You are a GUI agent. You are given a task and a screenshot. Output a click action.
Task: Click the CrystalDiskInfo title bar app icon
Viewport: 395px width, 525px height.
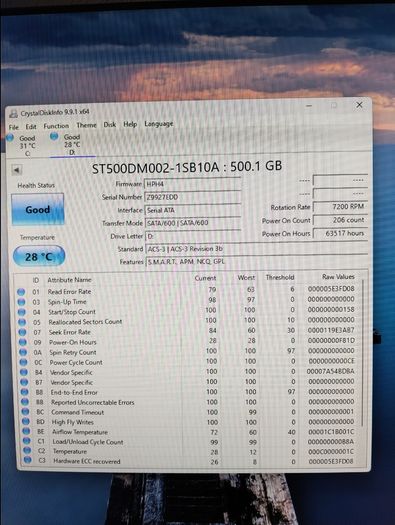click(x=13, y=114)
